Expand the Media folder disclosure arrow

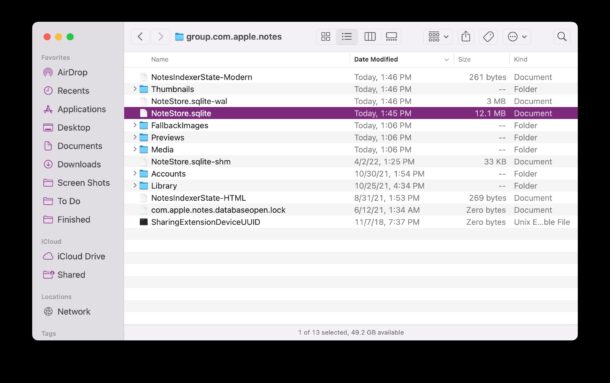pyautogui.click(x=135, y=149)
